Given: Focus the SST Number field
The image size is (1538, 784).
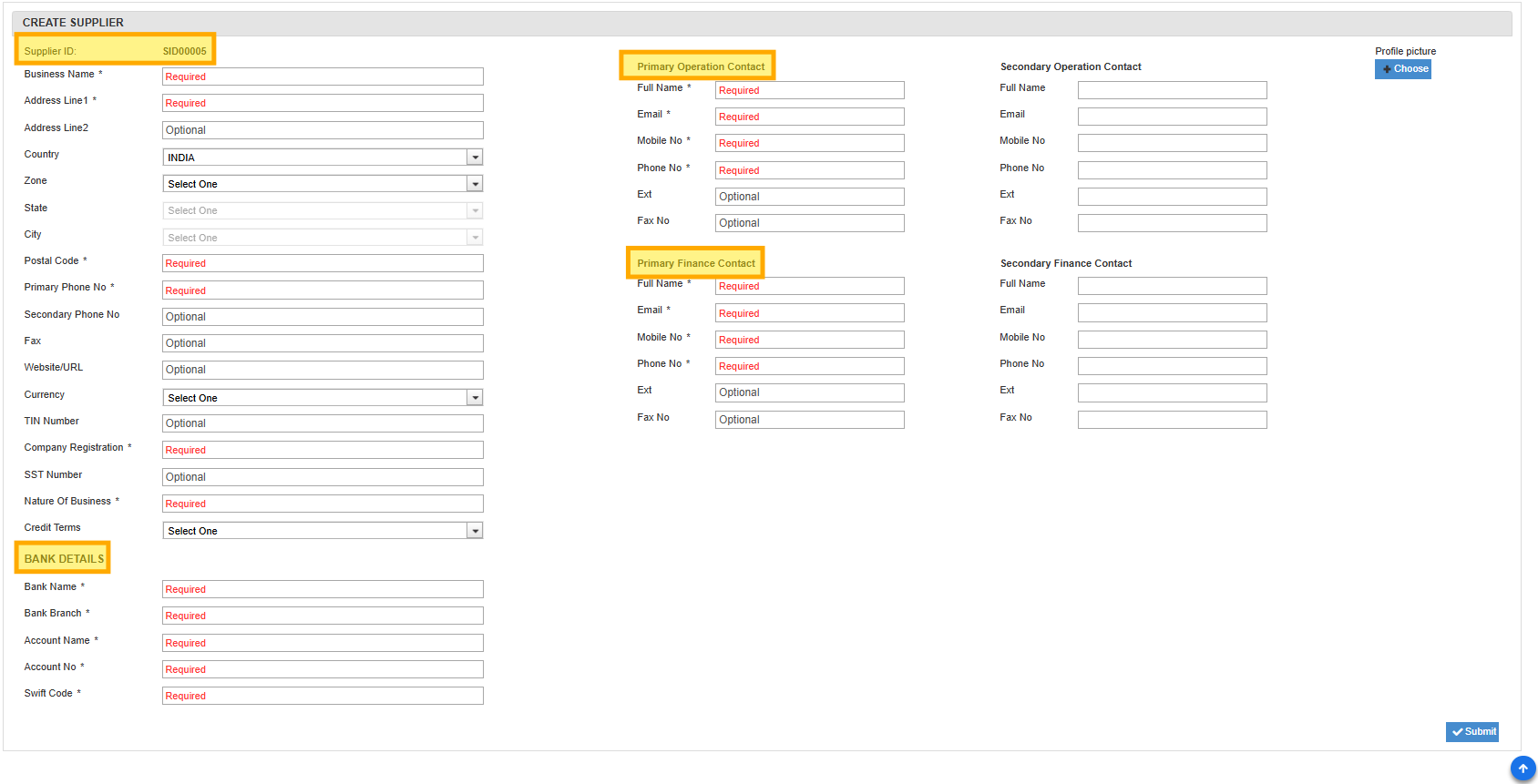Looking at the screenshot, I should [x=323, y=477].
